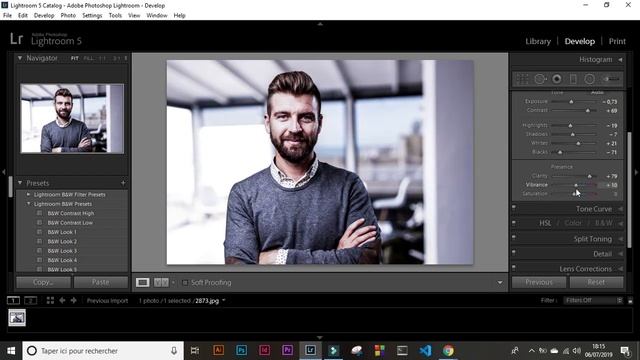Screen dimensions: 640x360
Task: Toggle filter lock switch
Action: pyautogui.click(x=630, y=301)
